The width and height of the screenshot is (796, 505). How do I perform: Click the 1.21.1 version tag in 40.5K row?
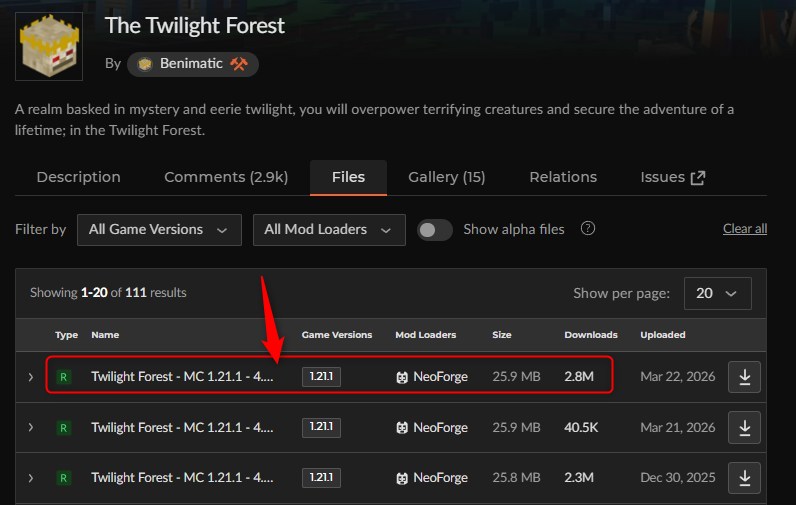tap(321, 427)
